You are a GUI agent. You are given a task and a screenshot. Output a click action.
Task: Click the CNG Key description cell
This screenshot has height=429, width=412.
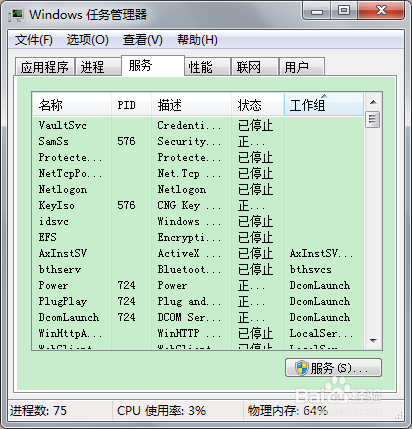(189, 205)
